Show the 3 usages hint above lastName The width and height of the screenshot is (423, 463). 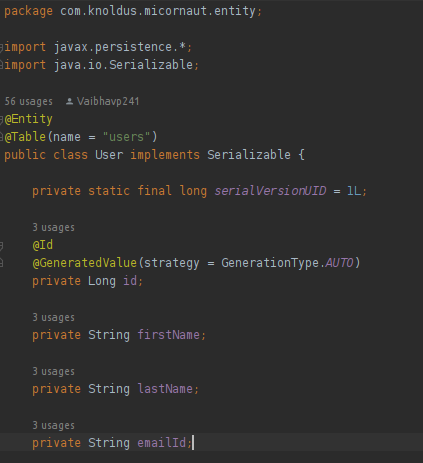point(53,371)
